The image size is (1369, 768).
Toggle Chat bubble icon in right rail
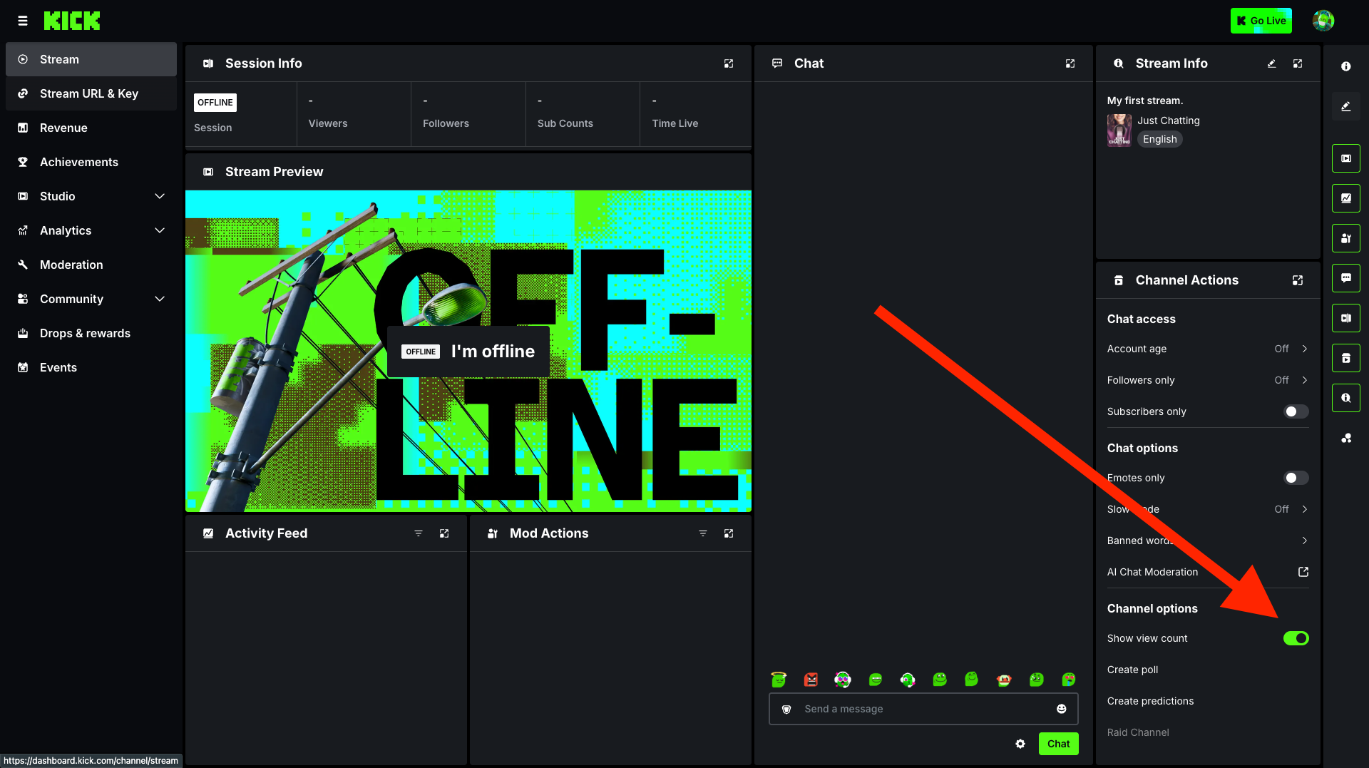[x=1346, y=278]
